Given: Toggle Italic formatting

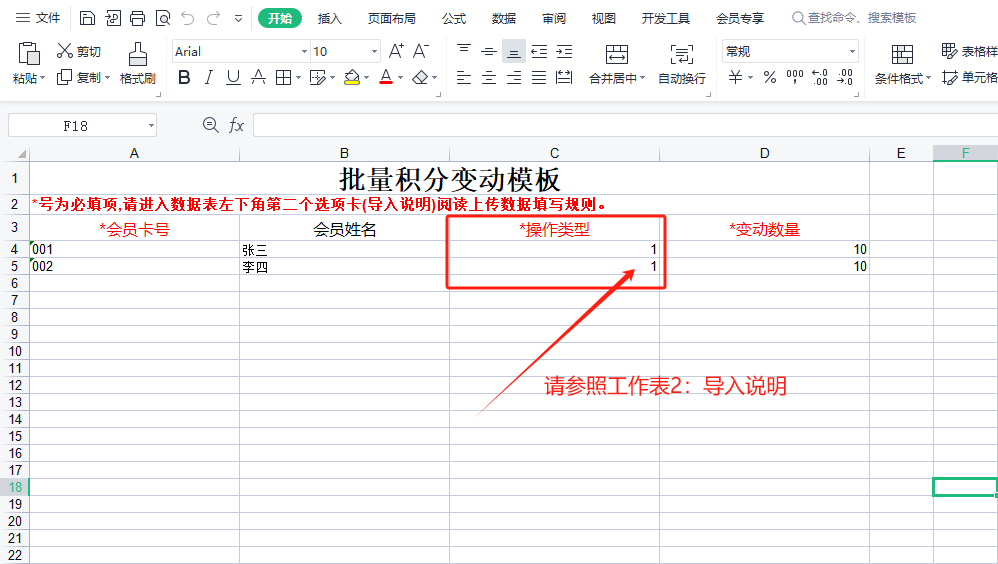Looking at the screenshot, I should click(x=208, y=77).
